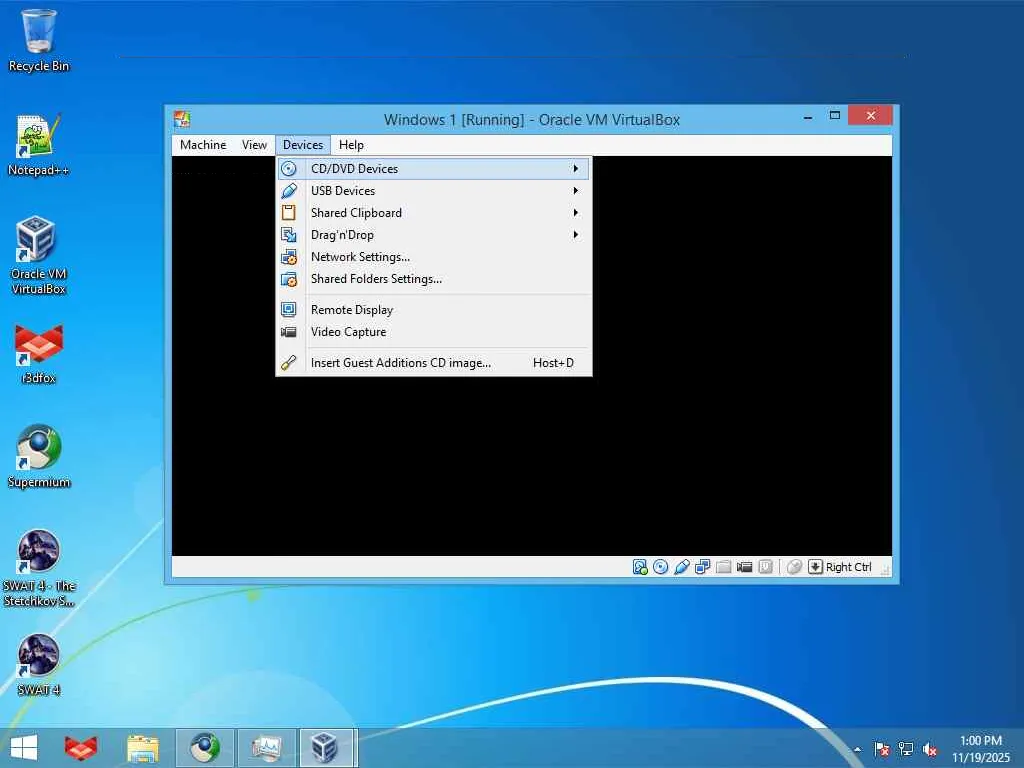Click the Drag'n'Drop menu icon

coord(289,234)
